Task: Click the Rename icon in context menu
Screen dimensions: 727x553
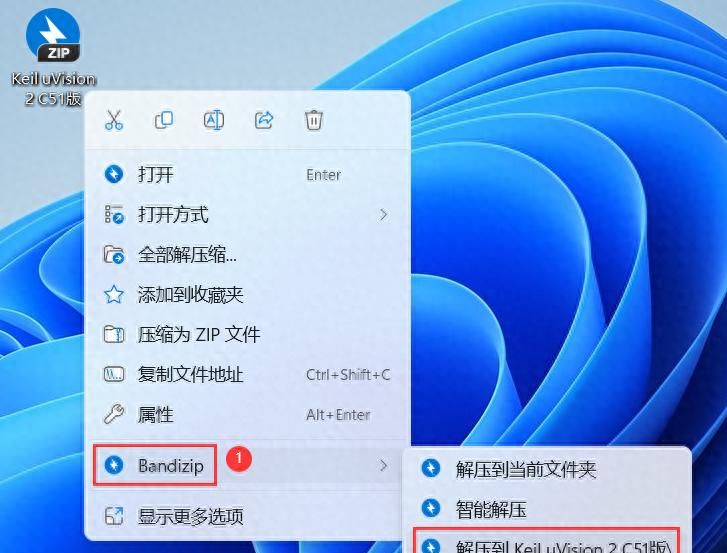Action: pyautogui.click(x=214, y=121)
